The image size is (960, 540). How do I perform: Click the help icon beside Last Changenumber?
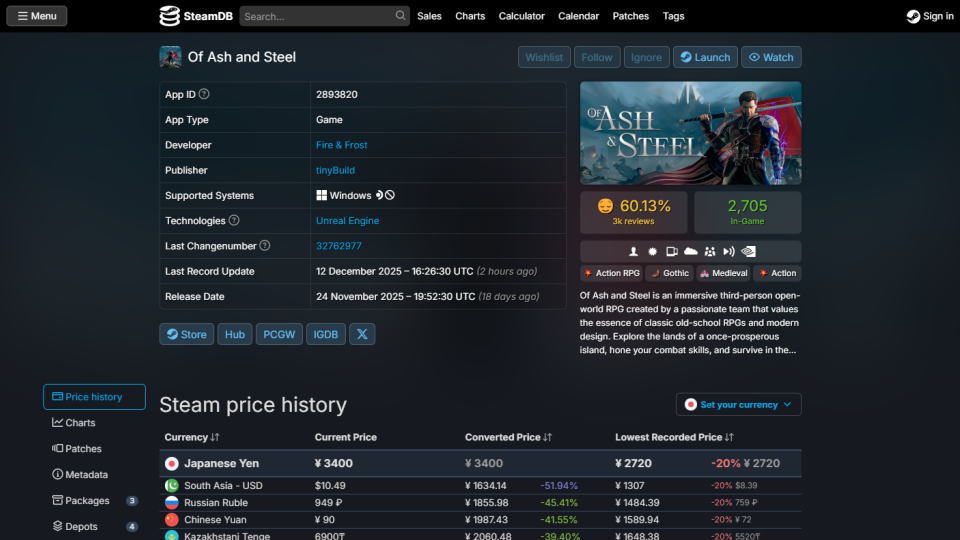pyautogui.click(x=265, y=245)
